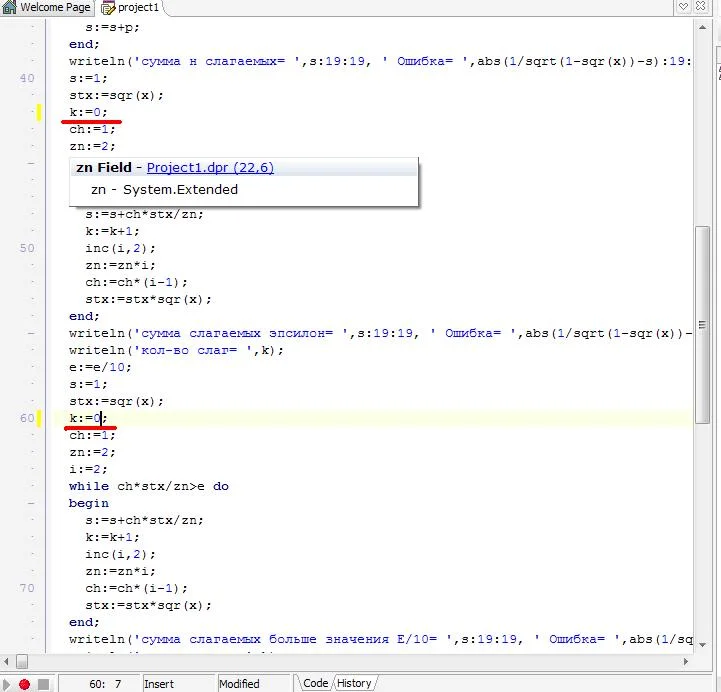
Task: Click the line 's:=1;' at line 40
Action: pyautogui.click(x=88, y=78)
